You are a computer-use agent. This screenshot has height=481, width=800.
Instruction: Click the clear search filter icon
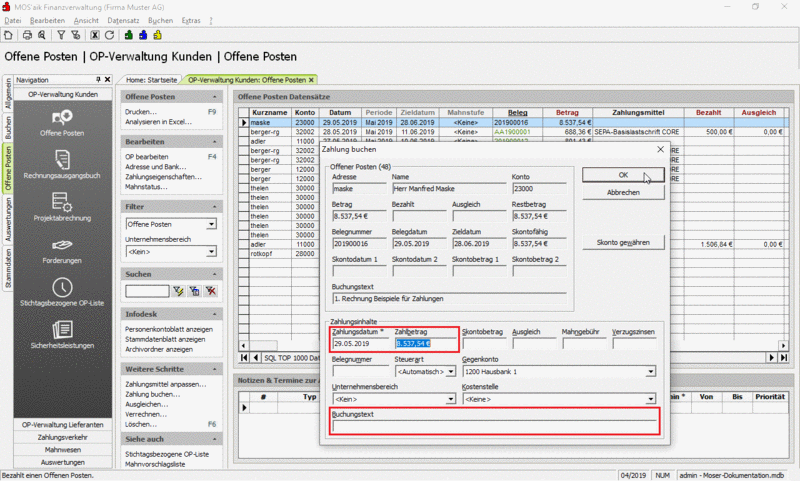click(211, 291)
